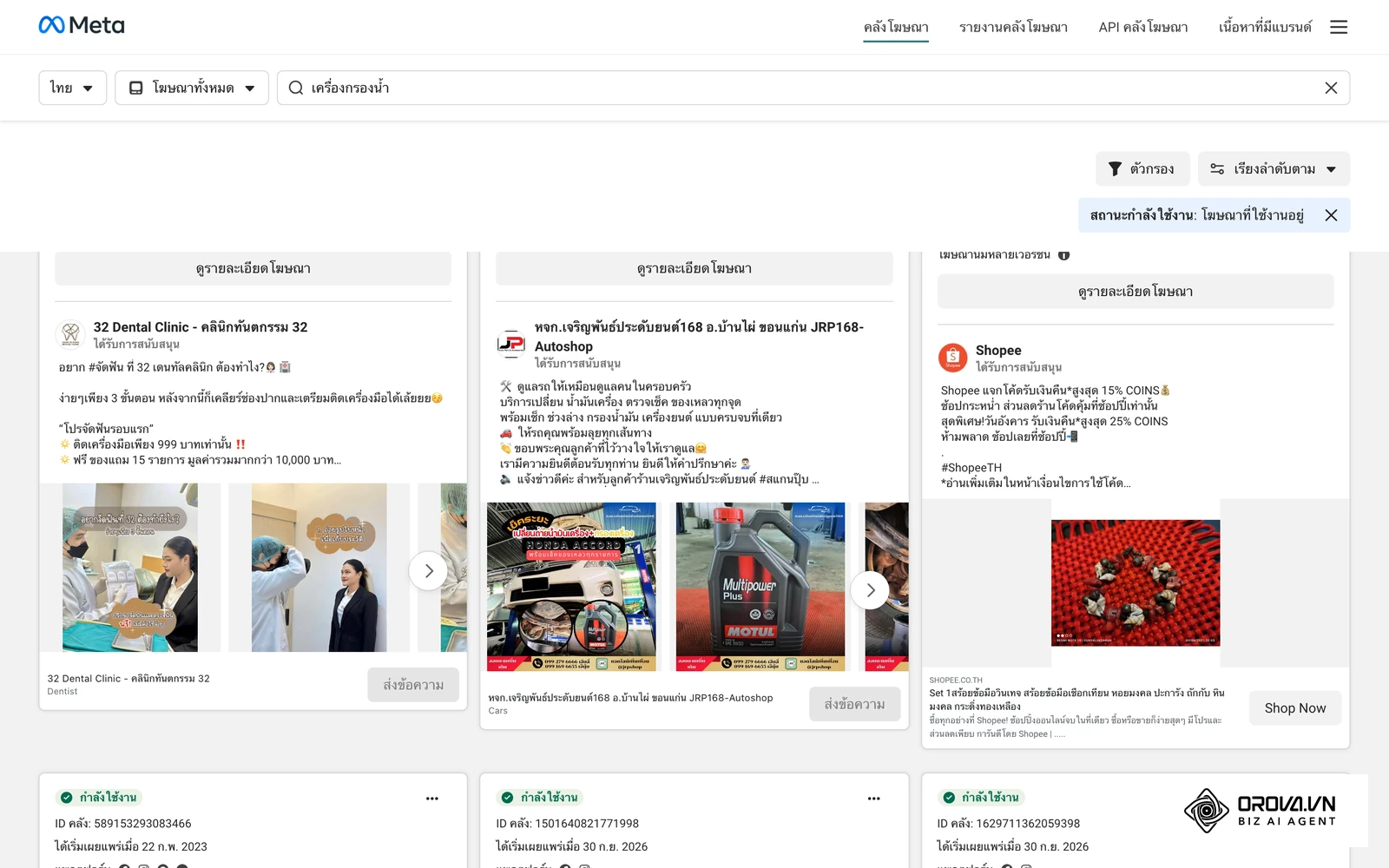
Task: Remove the active status filter chip X
Action: click(1331, 215)
